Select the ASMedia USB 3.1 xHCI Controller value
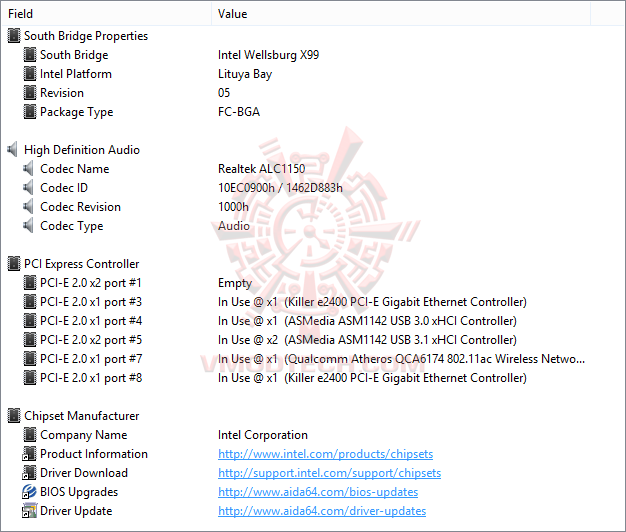The width and height of the screenshot is (626, 532). coord(367,340)
